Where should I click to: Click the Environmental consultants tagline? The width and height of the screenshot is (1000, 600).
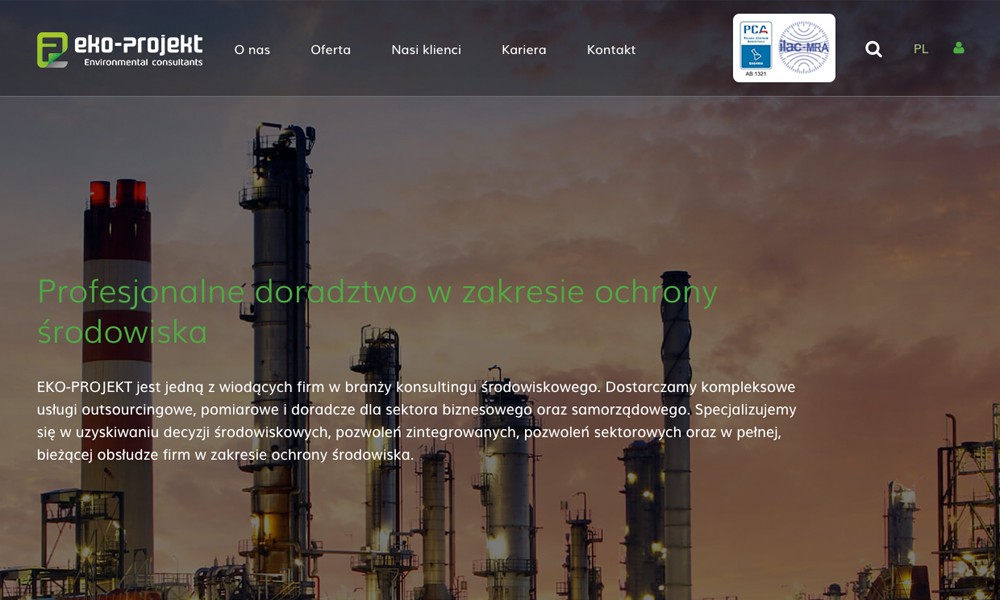[x=143, y=62]
